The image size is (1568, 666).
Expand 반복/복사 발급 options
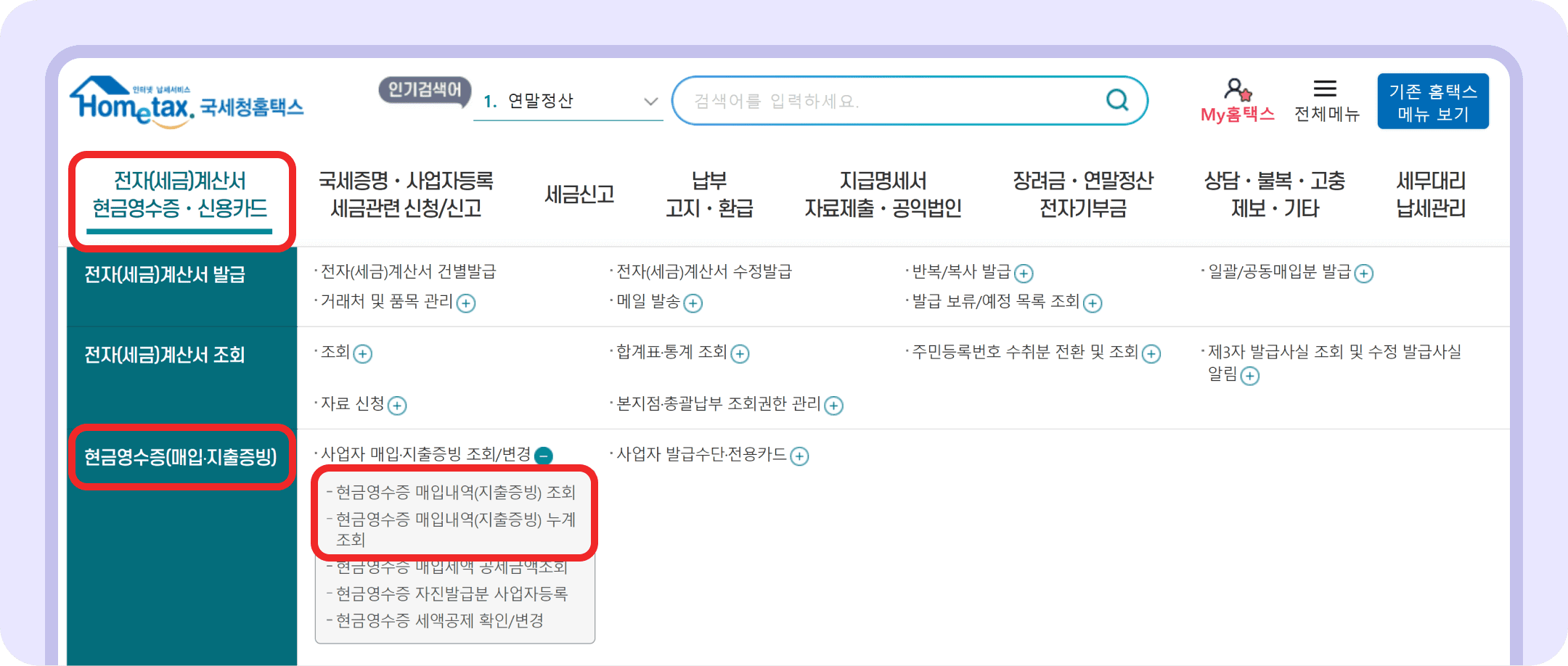tap(1024, 274)
